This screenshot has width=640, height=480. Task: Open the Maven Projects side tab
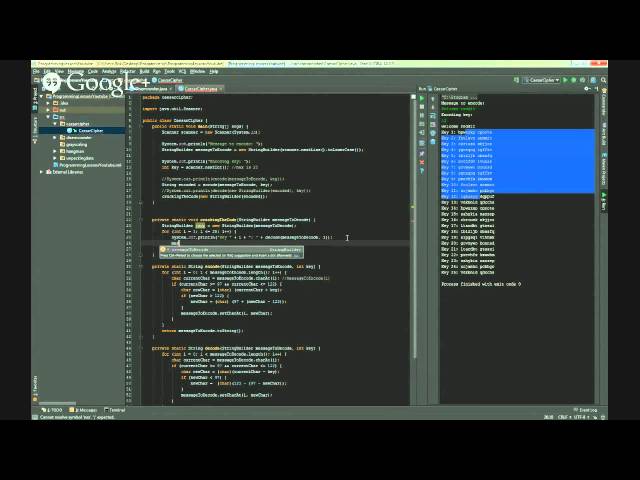click(x=604, y=169)
